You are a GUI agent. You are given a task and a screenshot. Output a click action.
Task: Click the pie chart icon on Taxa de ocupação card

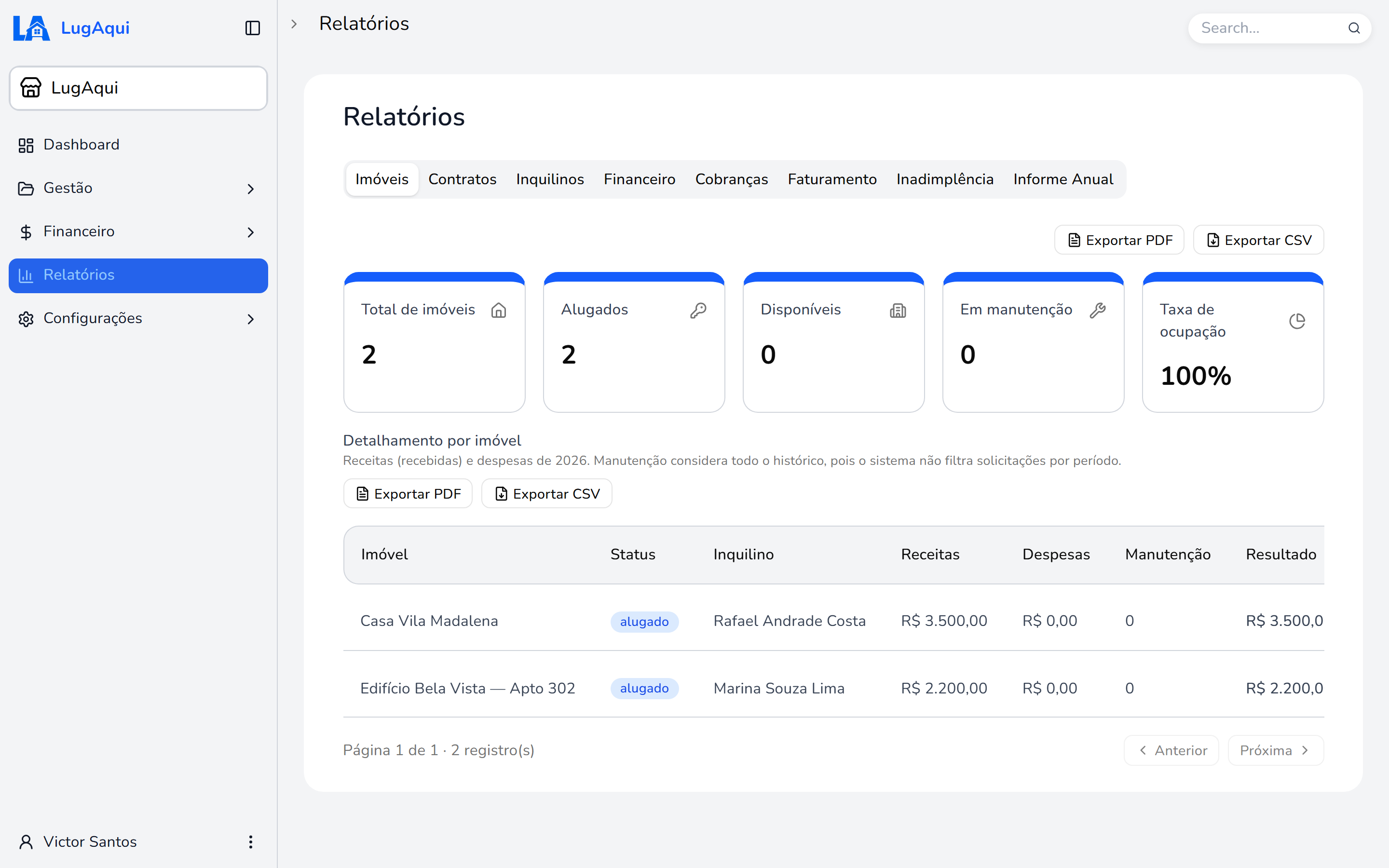(x=1297, y=321)
